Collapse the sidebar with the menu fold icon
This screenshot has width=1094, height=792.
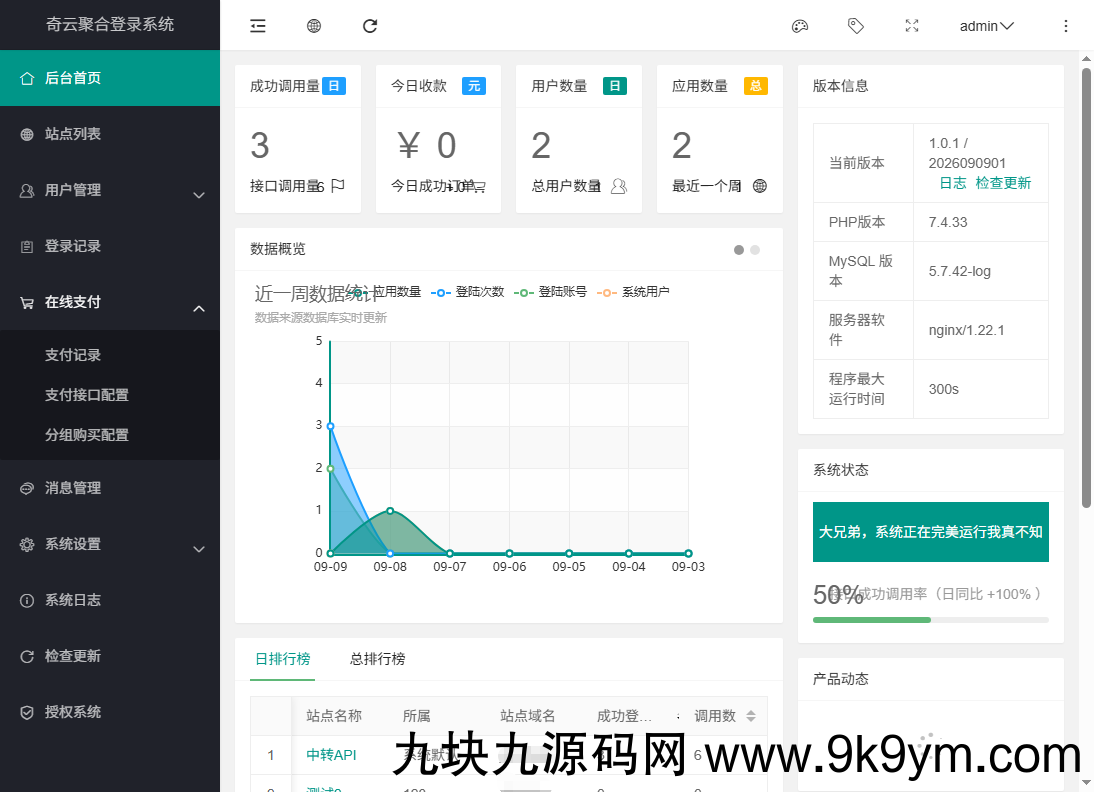258,26
